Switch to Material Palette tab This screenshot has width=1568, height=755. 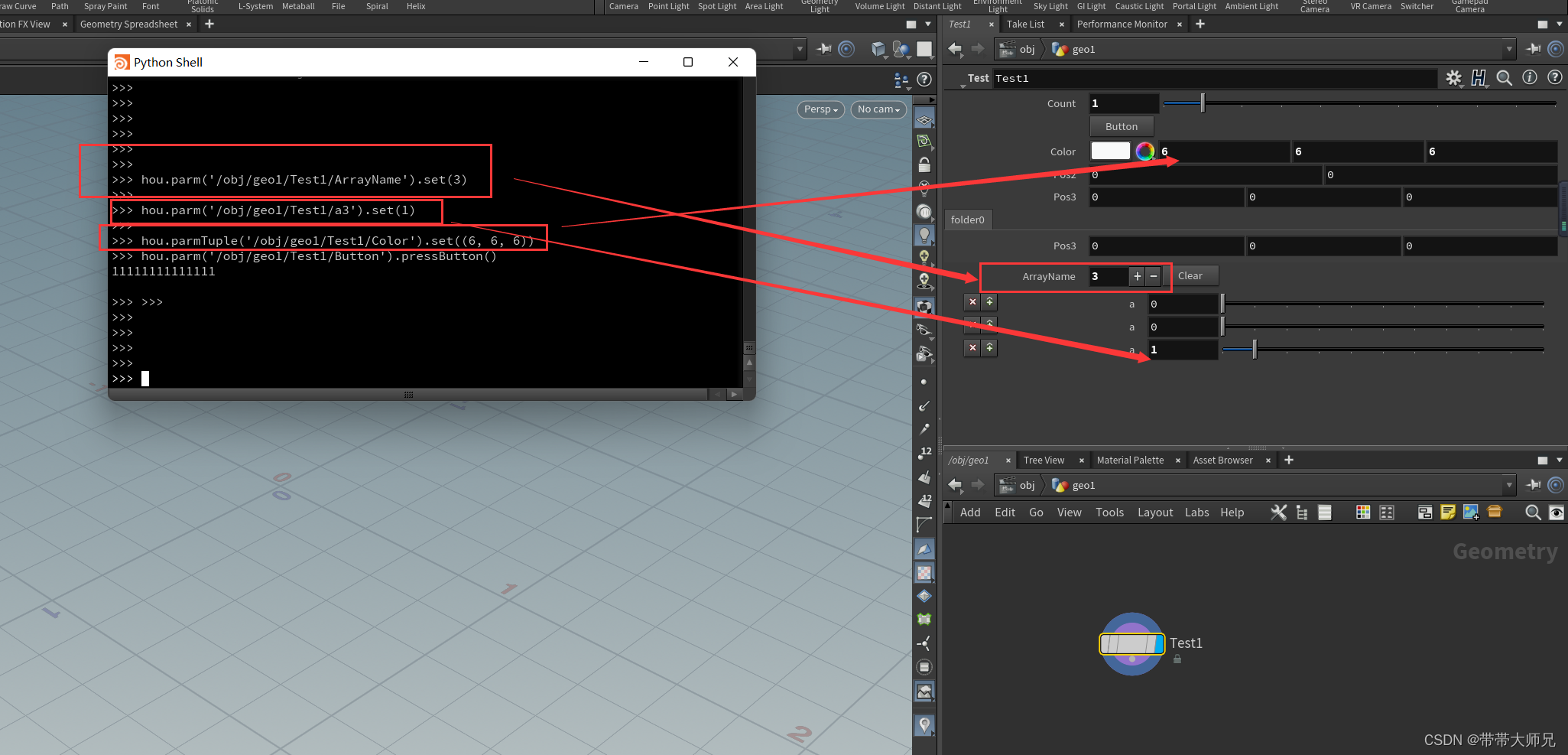1130,460
